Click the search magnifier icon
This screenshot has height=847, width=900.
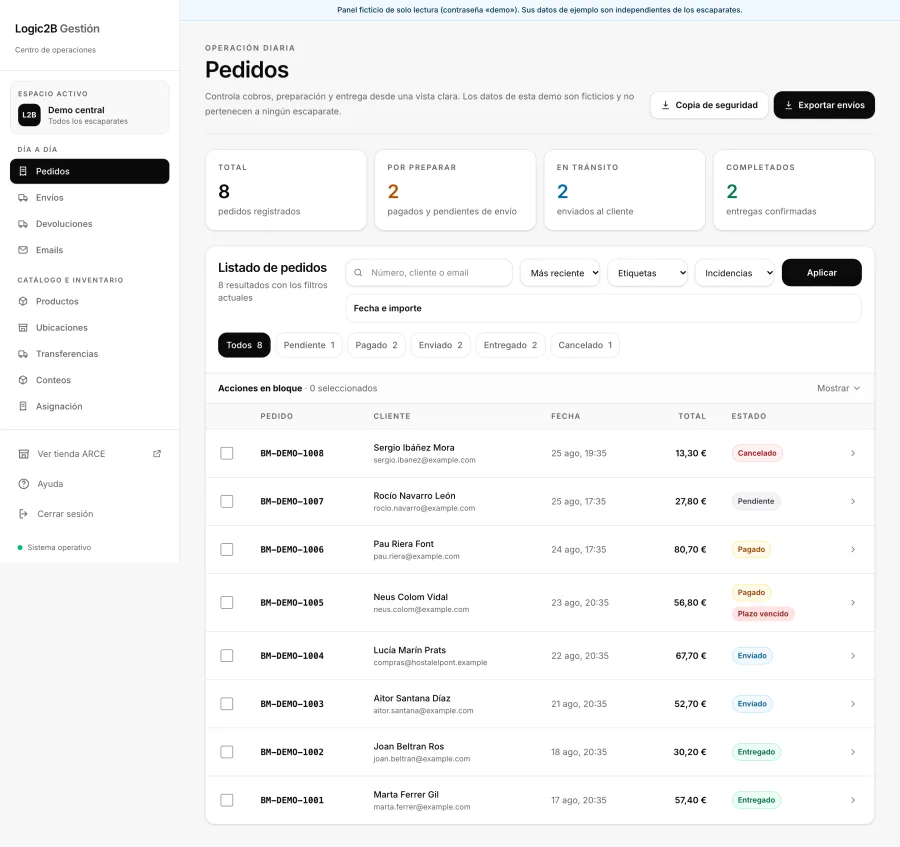358,273
